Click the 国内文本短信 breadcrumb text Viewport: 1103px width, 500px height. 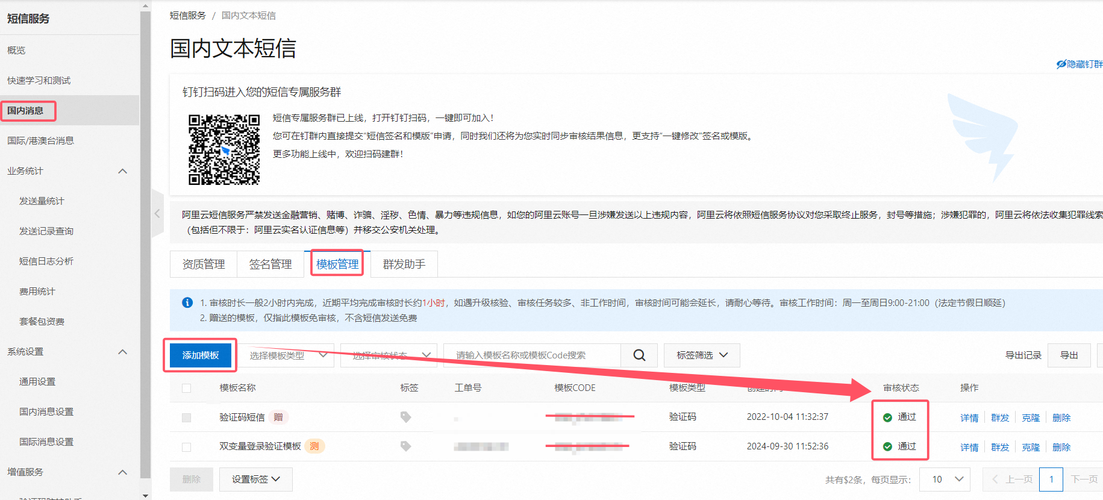(248, 15)
